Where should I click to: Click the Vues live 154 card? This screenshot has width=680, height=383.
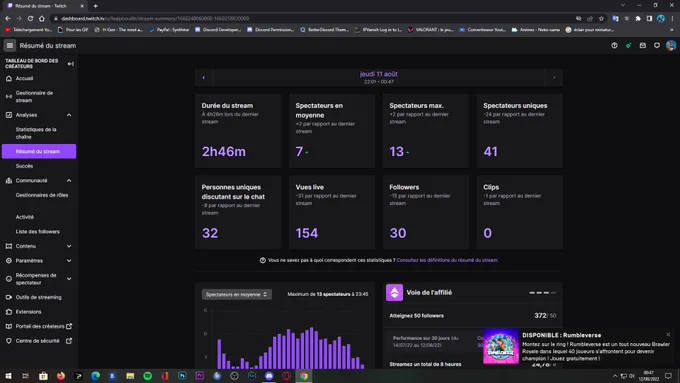pos(332,212)
